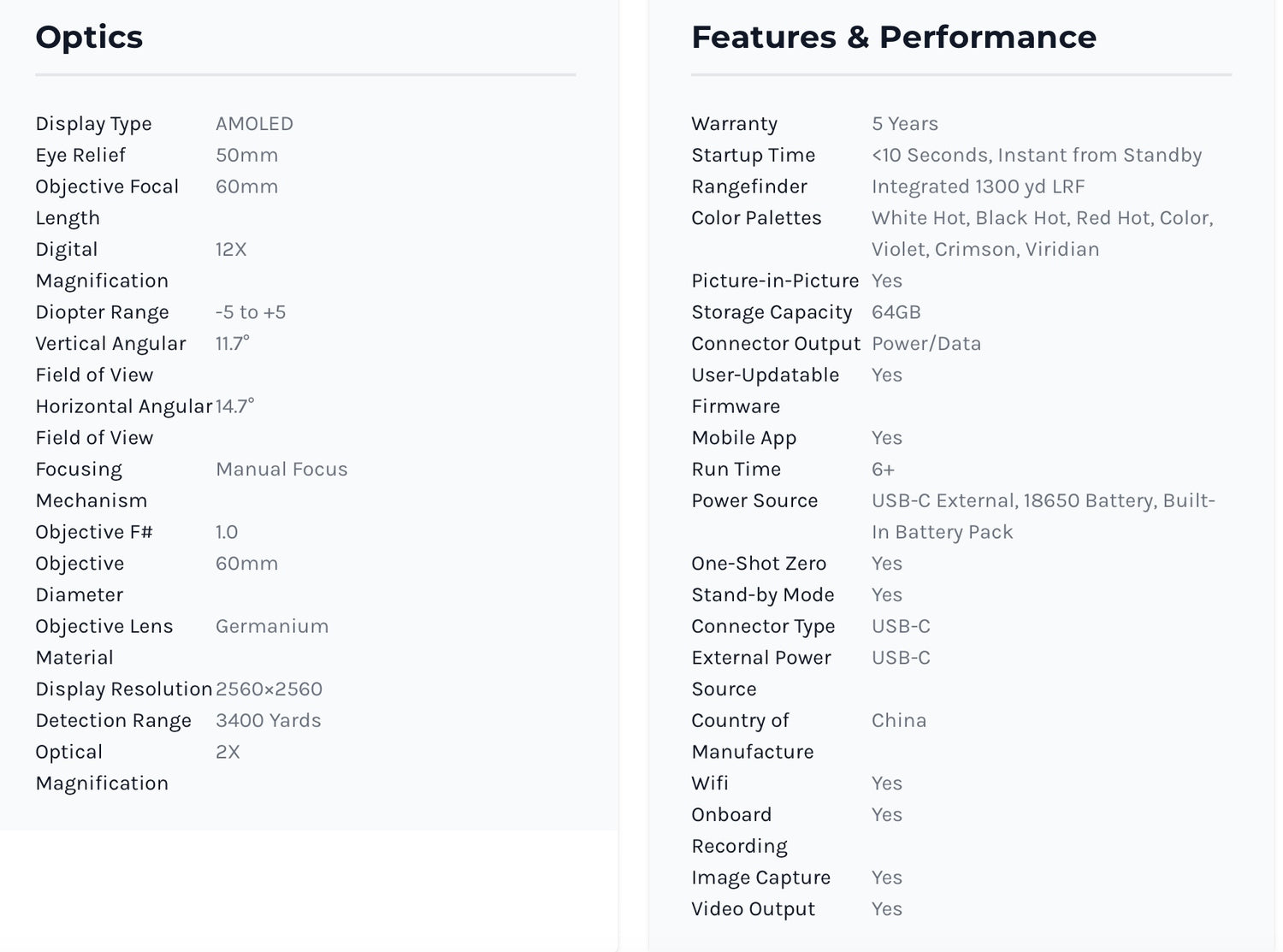Click the China country of manufacture value
This screenshot has height=952, width=1283.
tap(899, 721)
